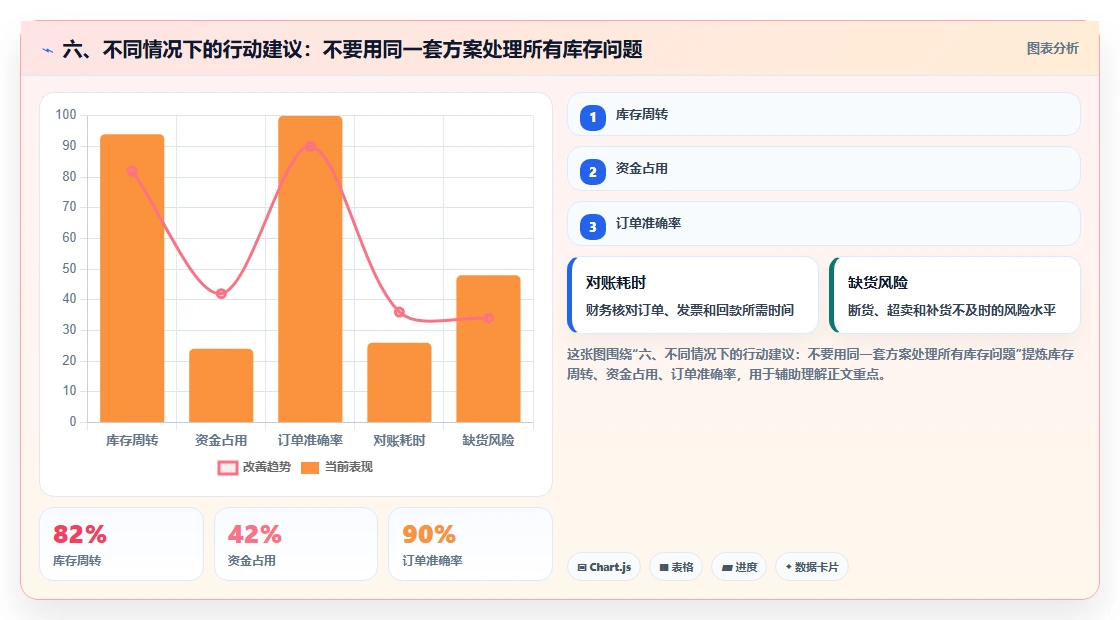Click the trend line point on 缺货风险
This screenshot has height=620, width=1120.
(x=489, y=318)
